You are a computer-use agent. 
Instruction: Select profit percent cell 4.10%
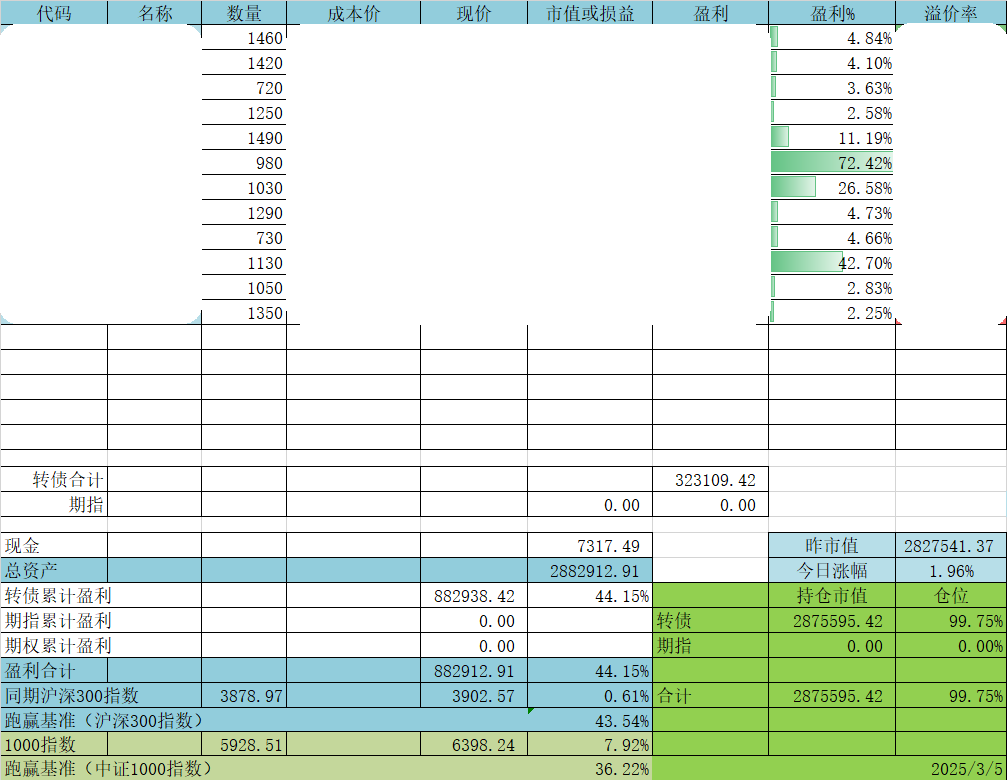832,63
